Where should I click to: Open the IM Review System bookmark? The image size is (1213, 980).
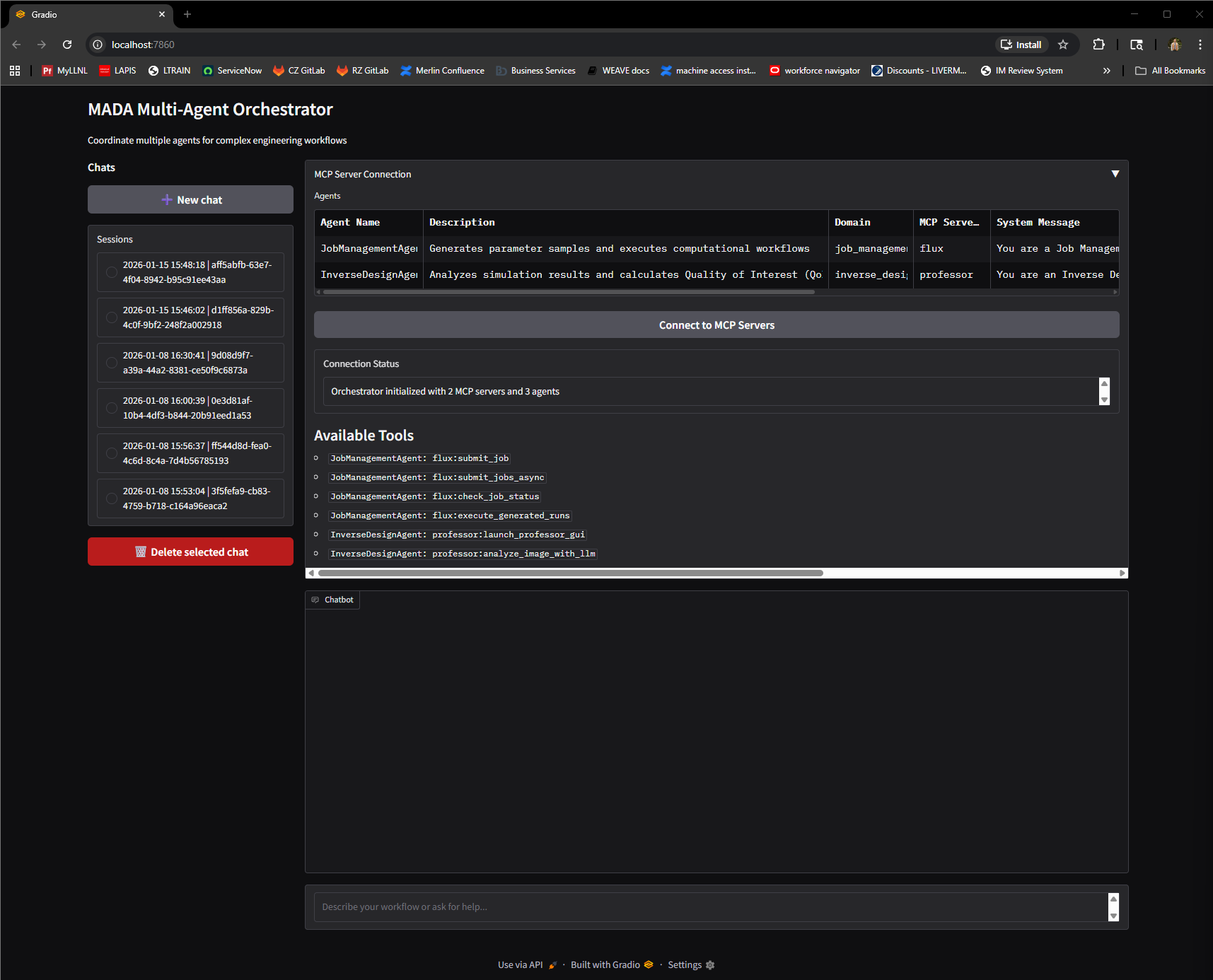[x=1021, y=71]
